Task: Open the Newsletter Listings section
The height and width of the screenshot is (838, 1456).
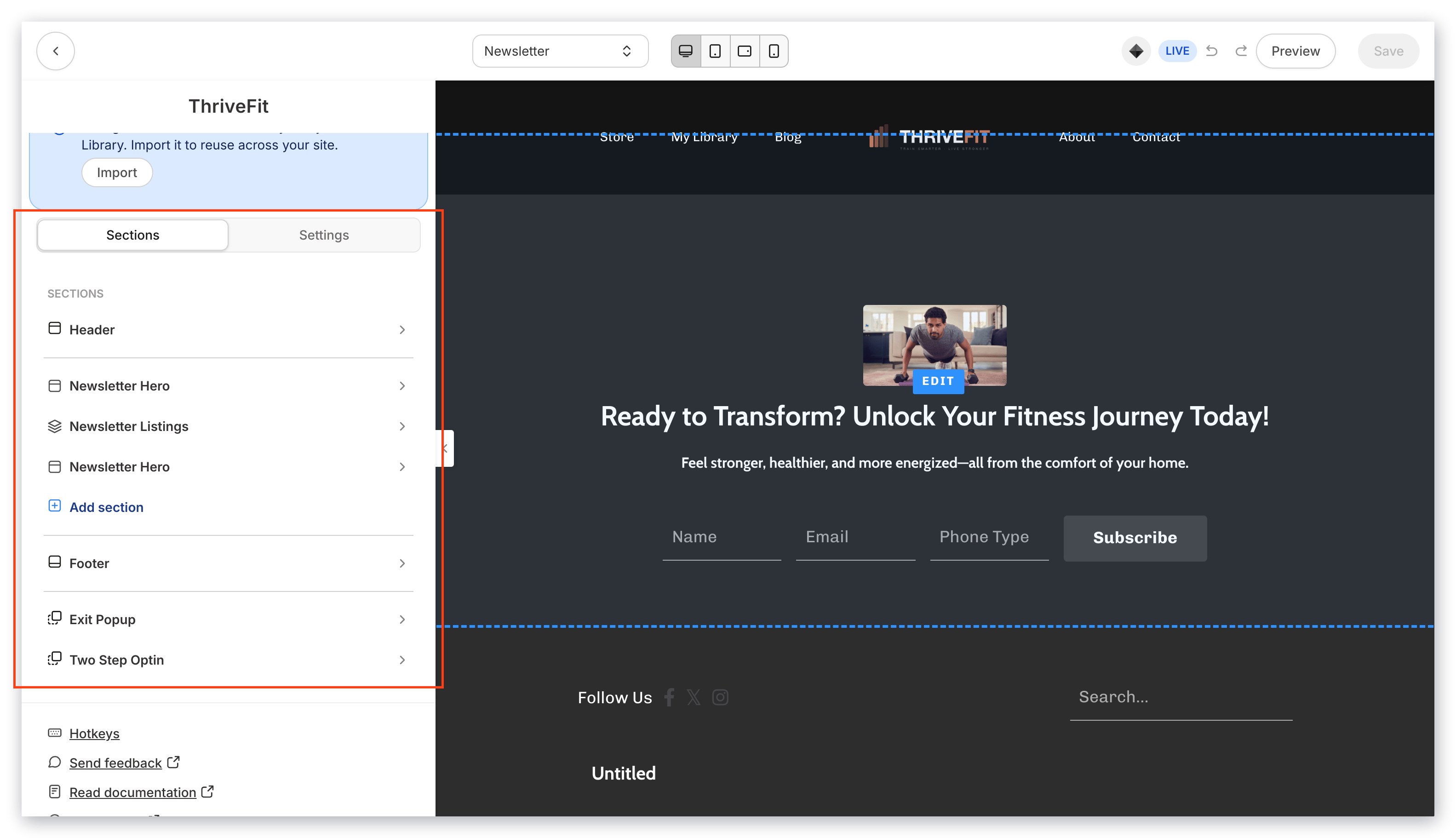Action: coord(229,426)
